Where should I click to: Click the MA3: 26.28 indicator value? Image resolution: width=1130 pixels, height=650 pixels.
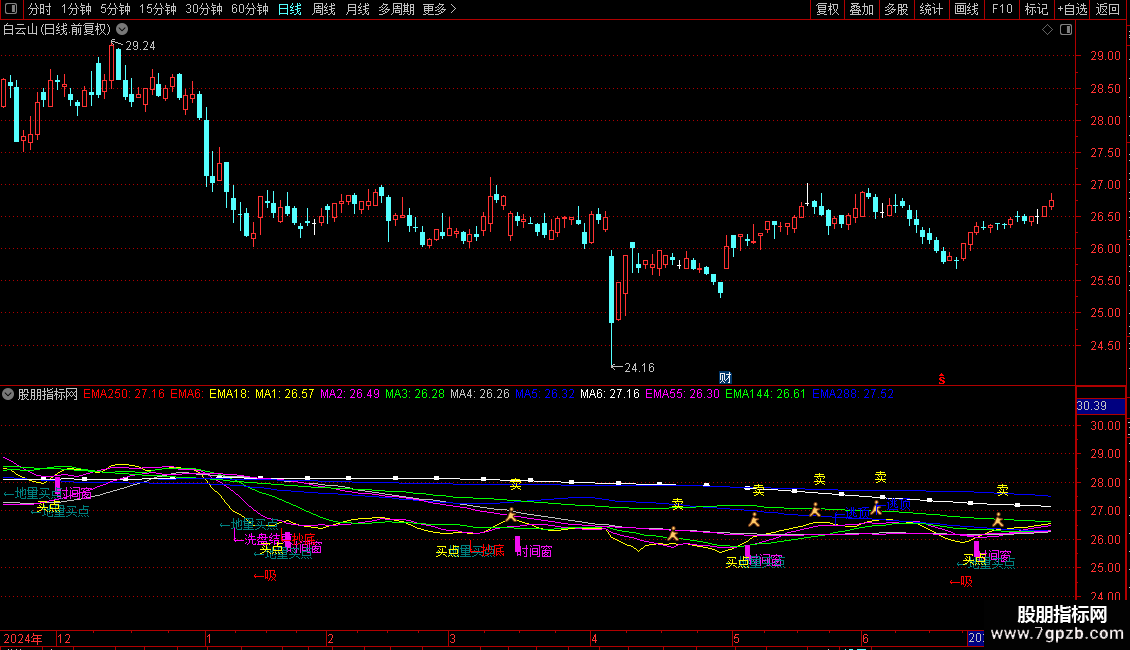pos(414,394)
